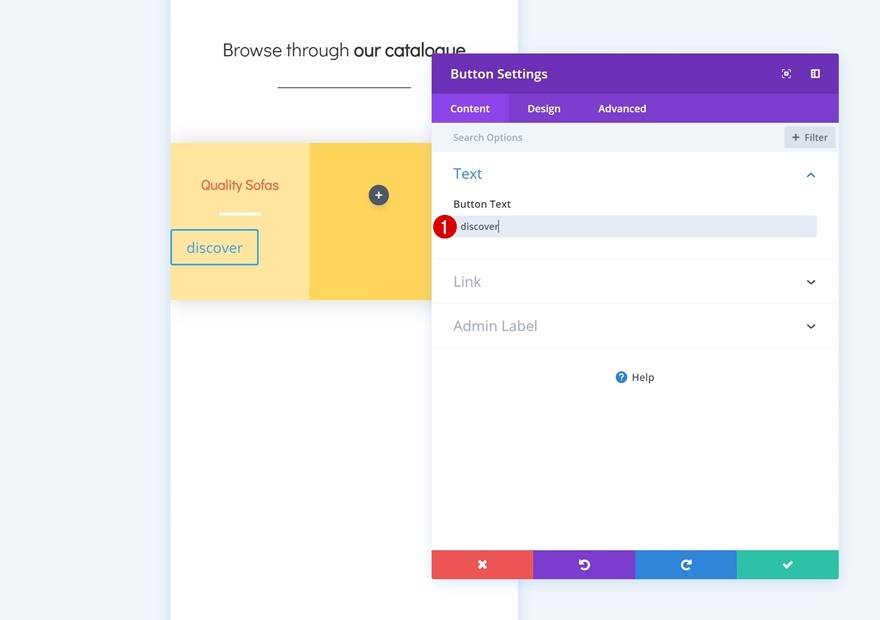The width and height of the screenshot is (880, 620).
Task: Click the purple undo arrow button
Action: 584,564
